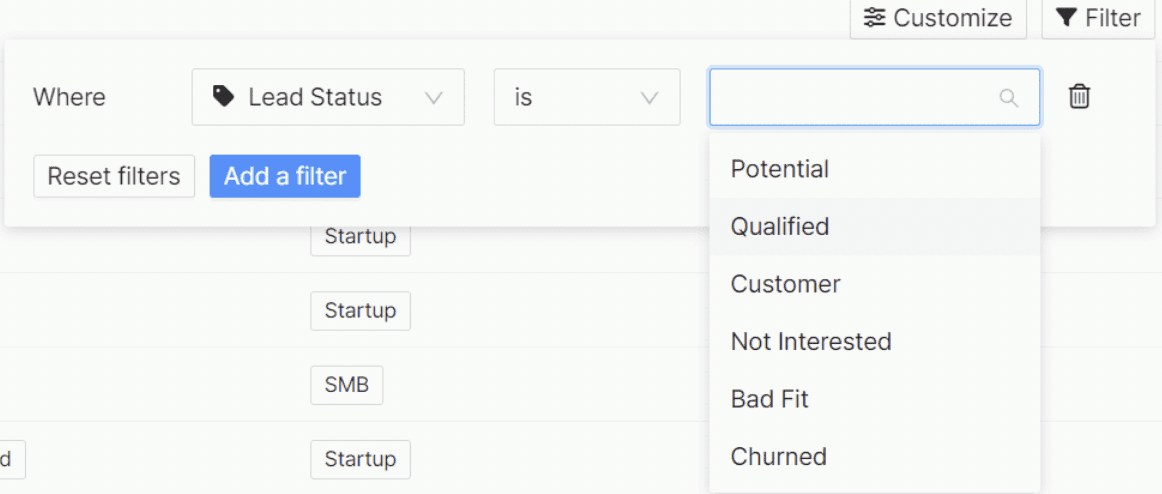Click the funnel icon on Filter button
The height and width of the screenshot is (494, 1162).
pyautogui.click(x=1067, y=18)
